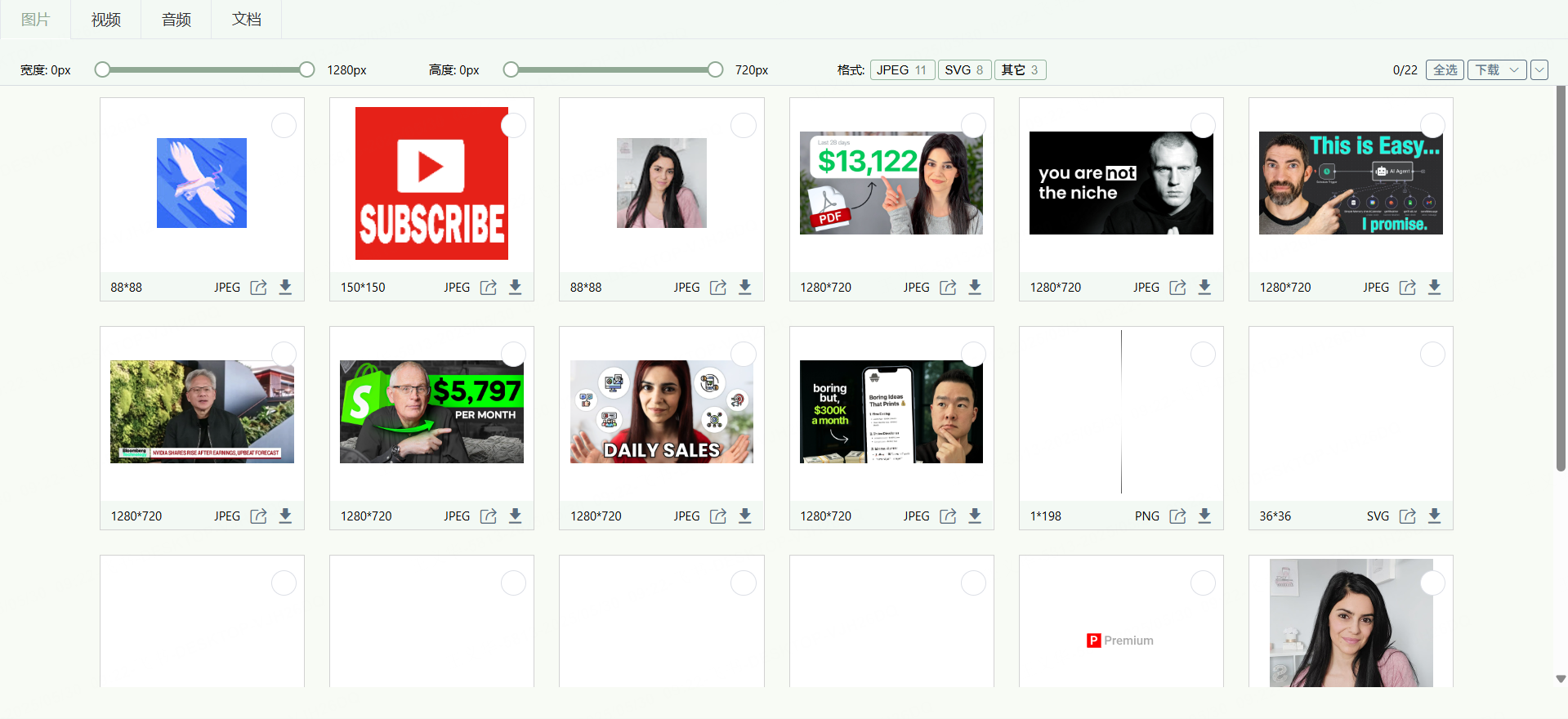Click the 36*36 size label
The height and width of the screenshot is (719, 1568).
(x=1275, y=516)
